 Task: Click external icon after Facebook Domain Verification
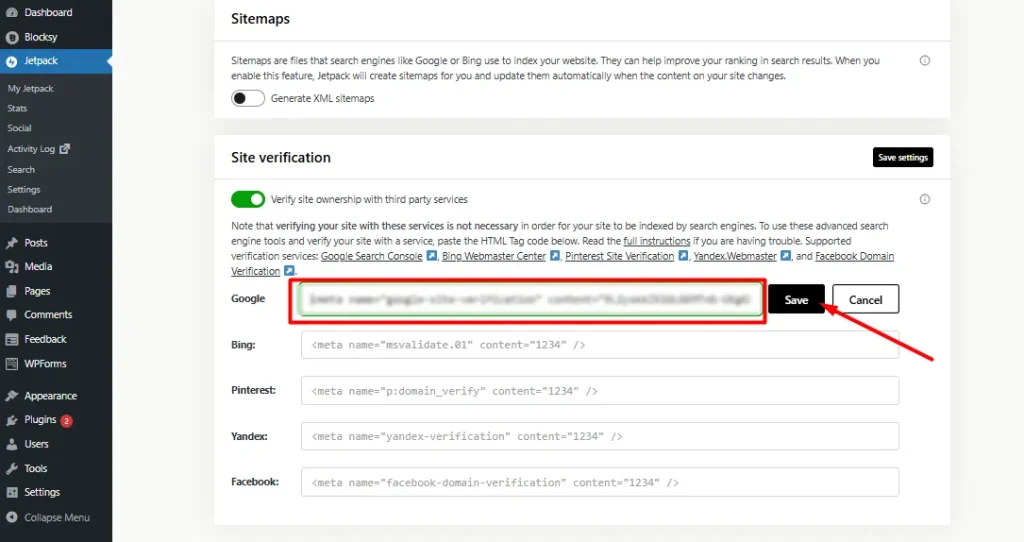(289, 270)
